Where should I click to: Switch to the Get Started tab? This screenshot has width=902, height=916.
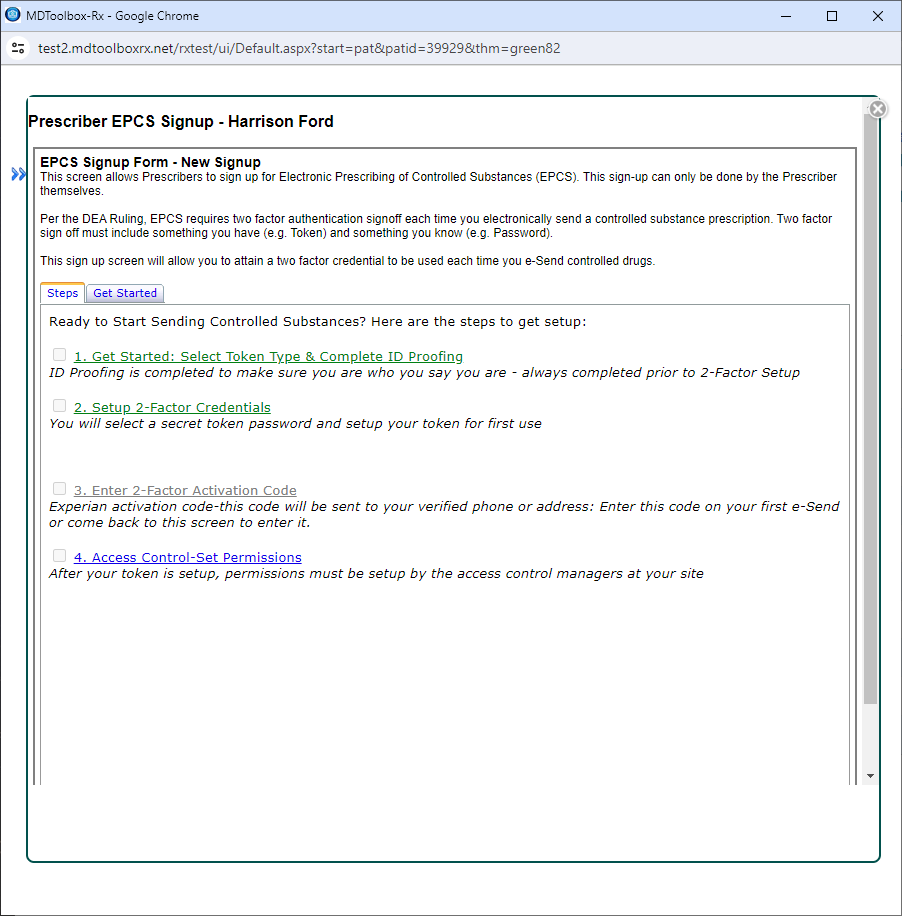[x=125, y=293]
